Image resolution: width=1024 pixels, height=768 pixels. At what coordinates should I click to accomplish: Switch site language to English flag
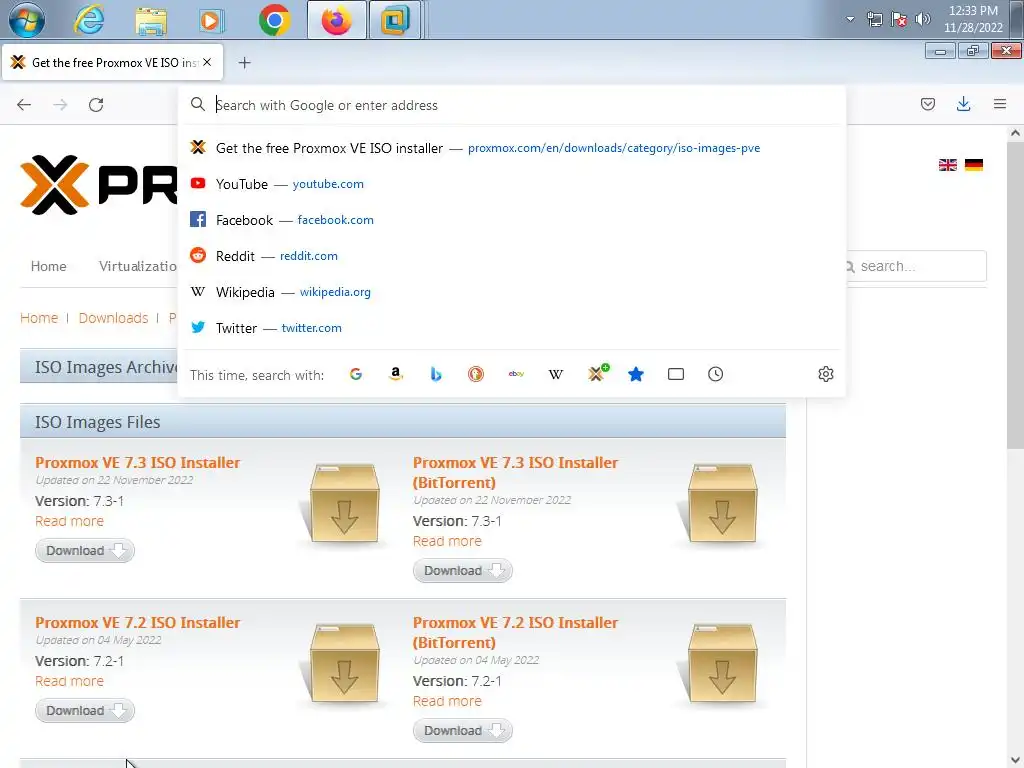click(948, 165)
